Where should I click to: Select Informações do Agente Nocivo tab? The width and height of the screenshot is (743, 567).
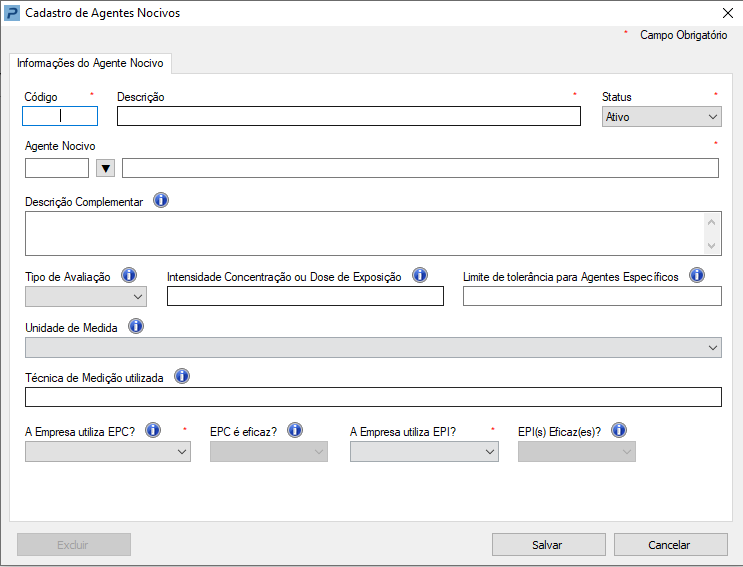[x=90, y=63]
